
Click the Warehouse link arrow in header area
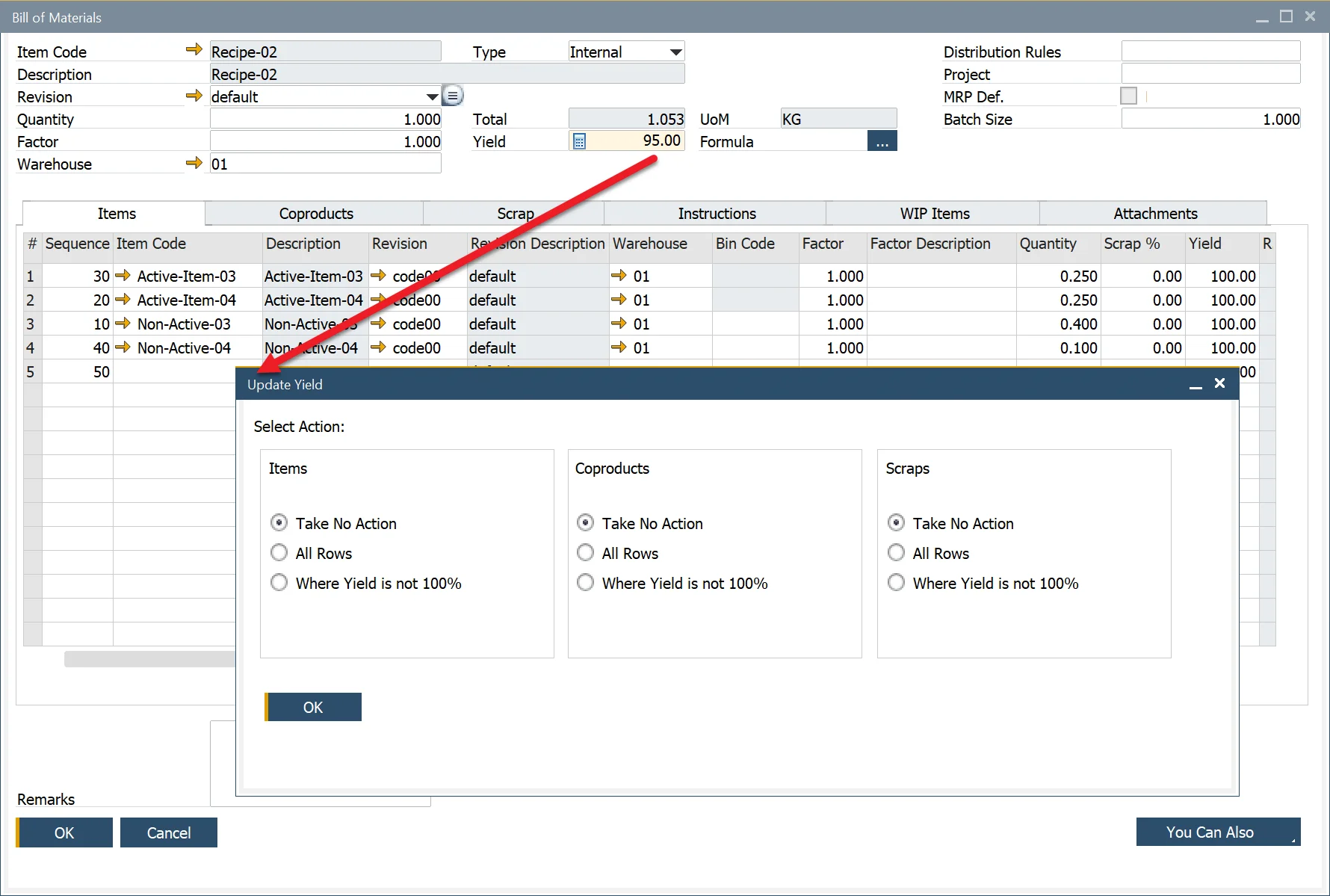pyautogui.click(x=194, y=163)
